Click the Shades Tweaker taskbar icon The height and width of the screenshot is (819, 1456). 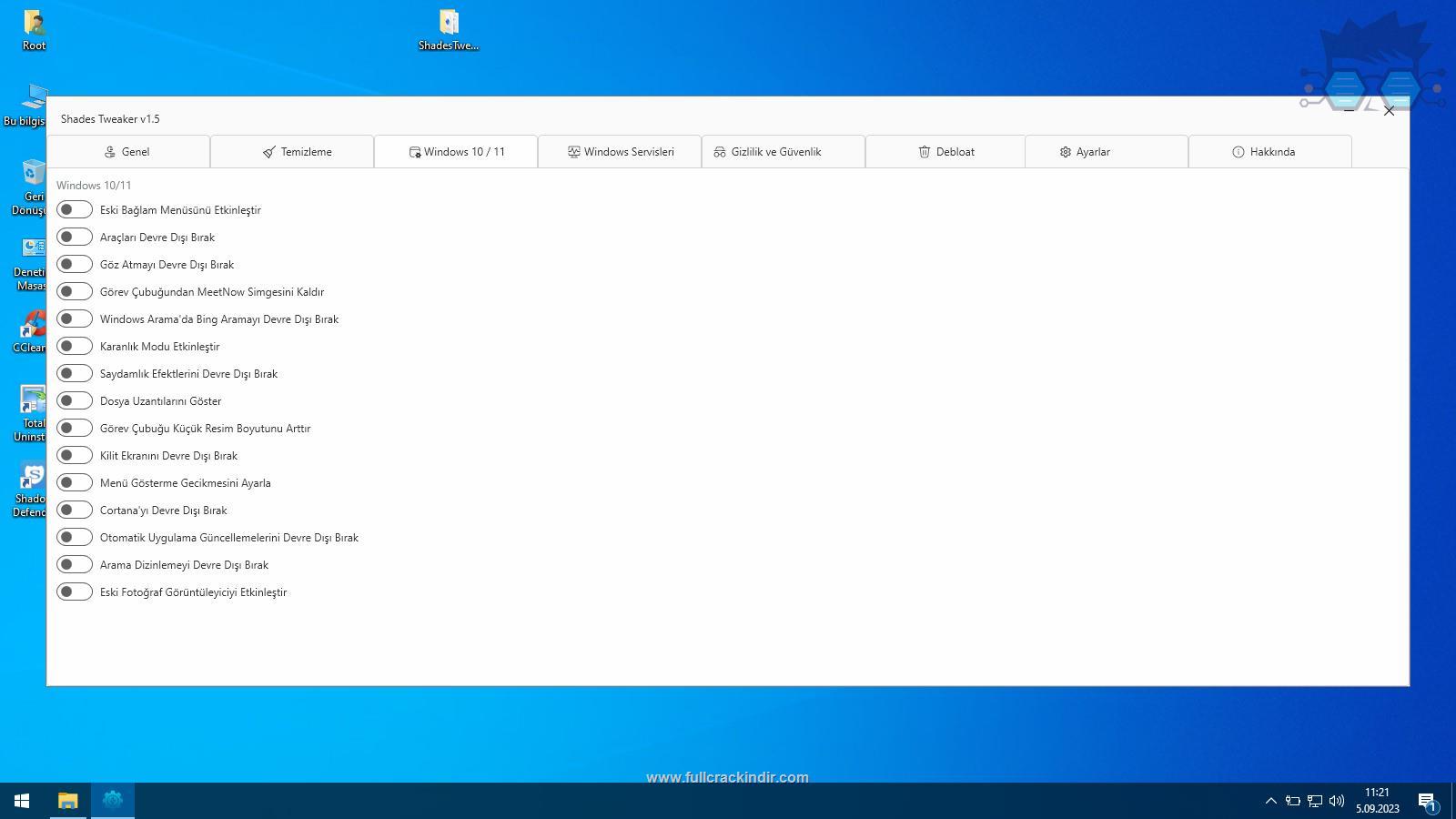click(113, 801)
